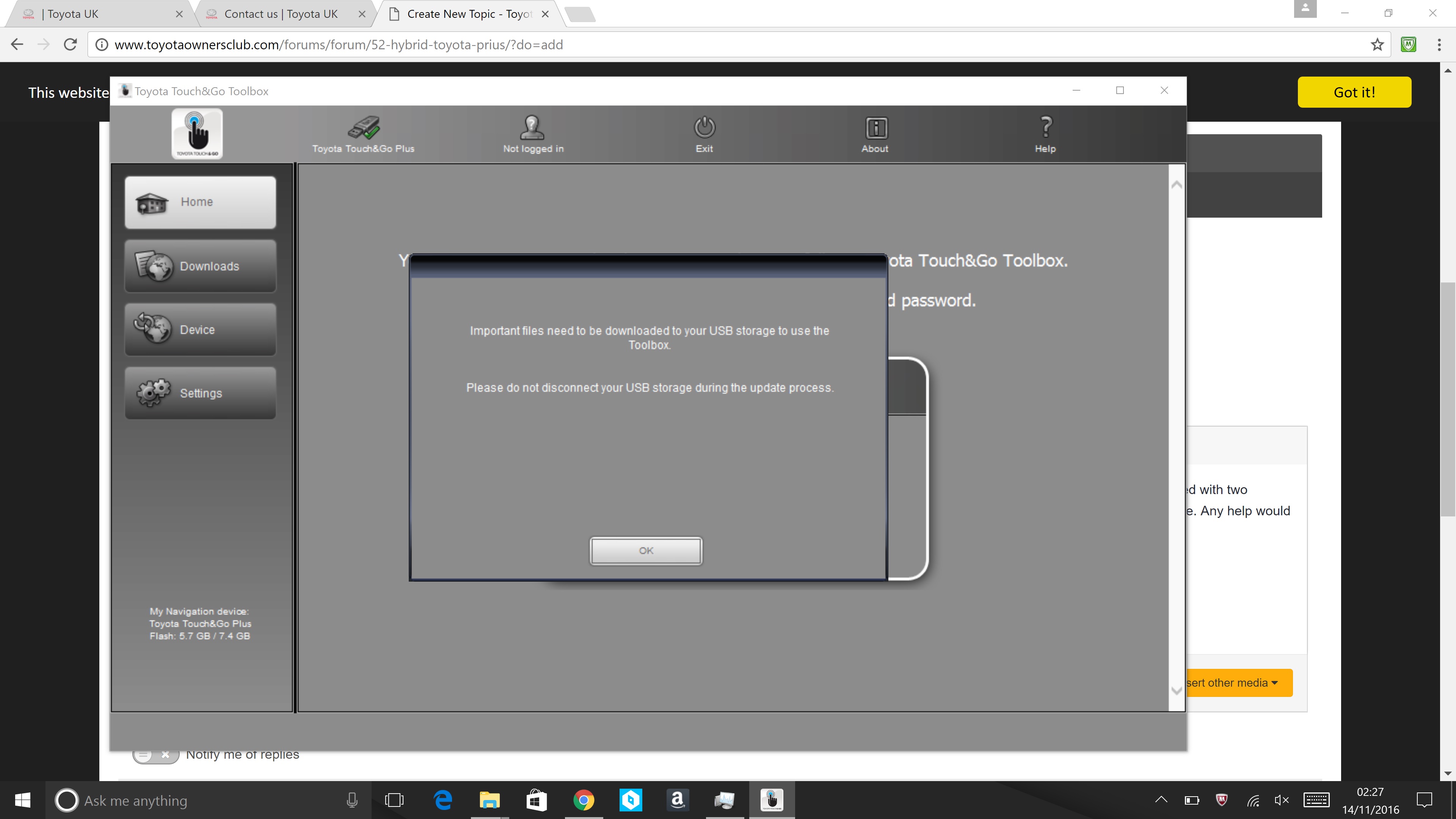Toggle 'Notify me of replies' switch
This screenshot has height=819, width=1456.
(x=155, y=755)
